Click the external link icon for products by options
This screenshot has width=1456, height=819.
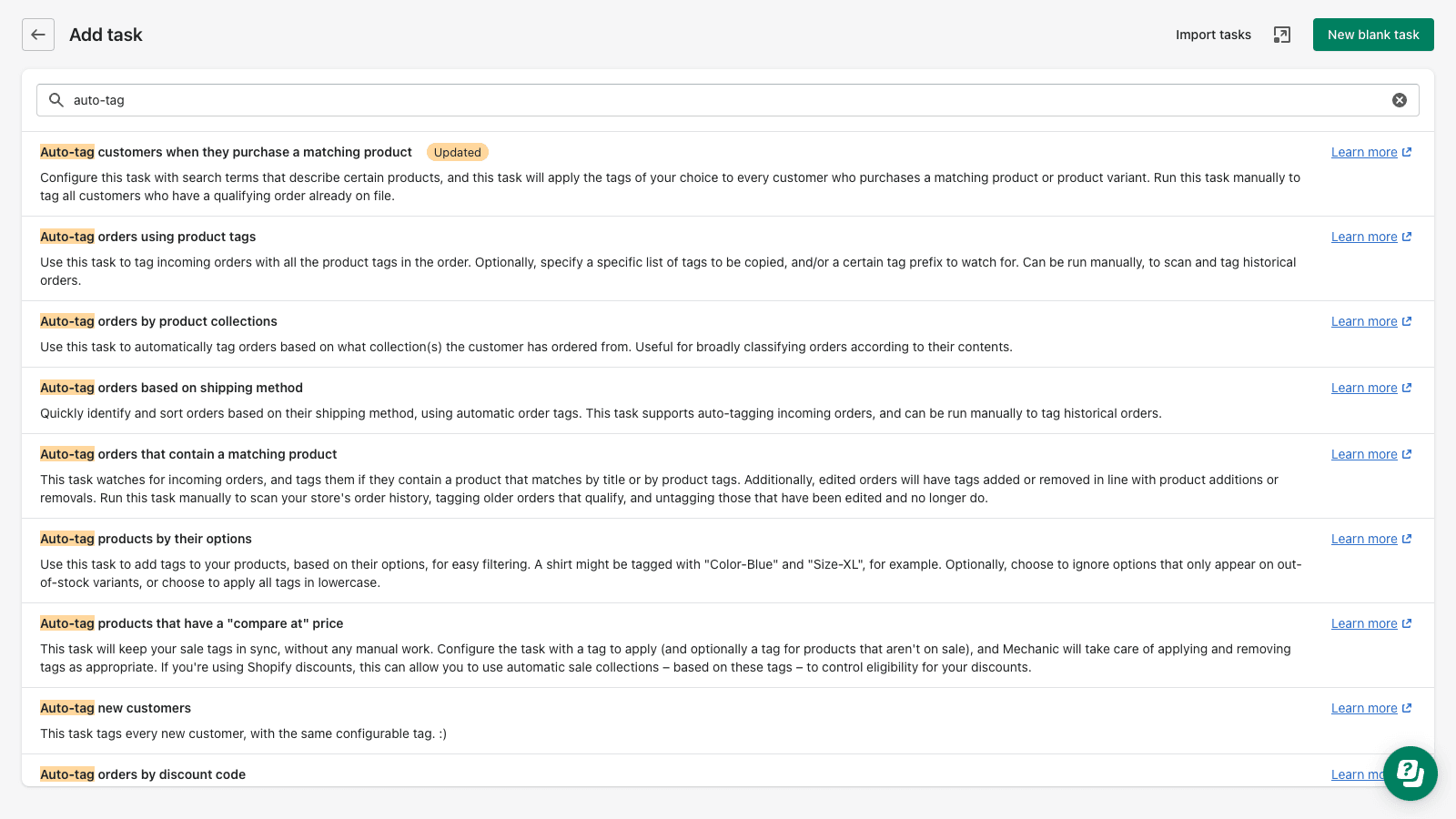tap(1407, 539)
